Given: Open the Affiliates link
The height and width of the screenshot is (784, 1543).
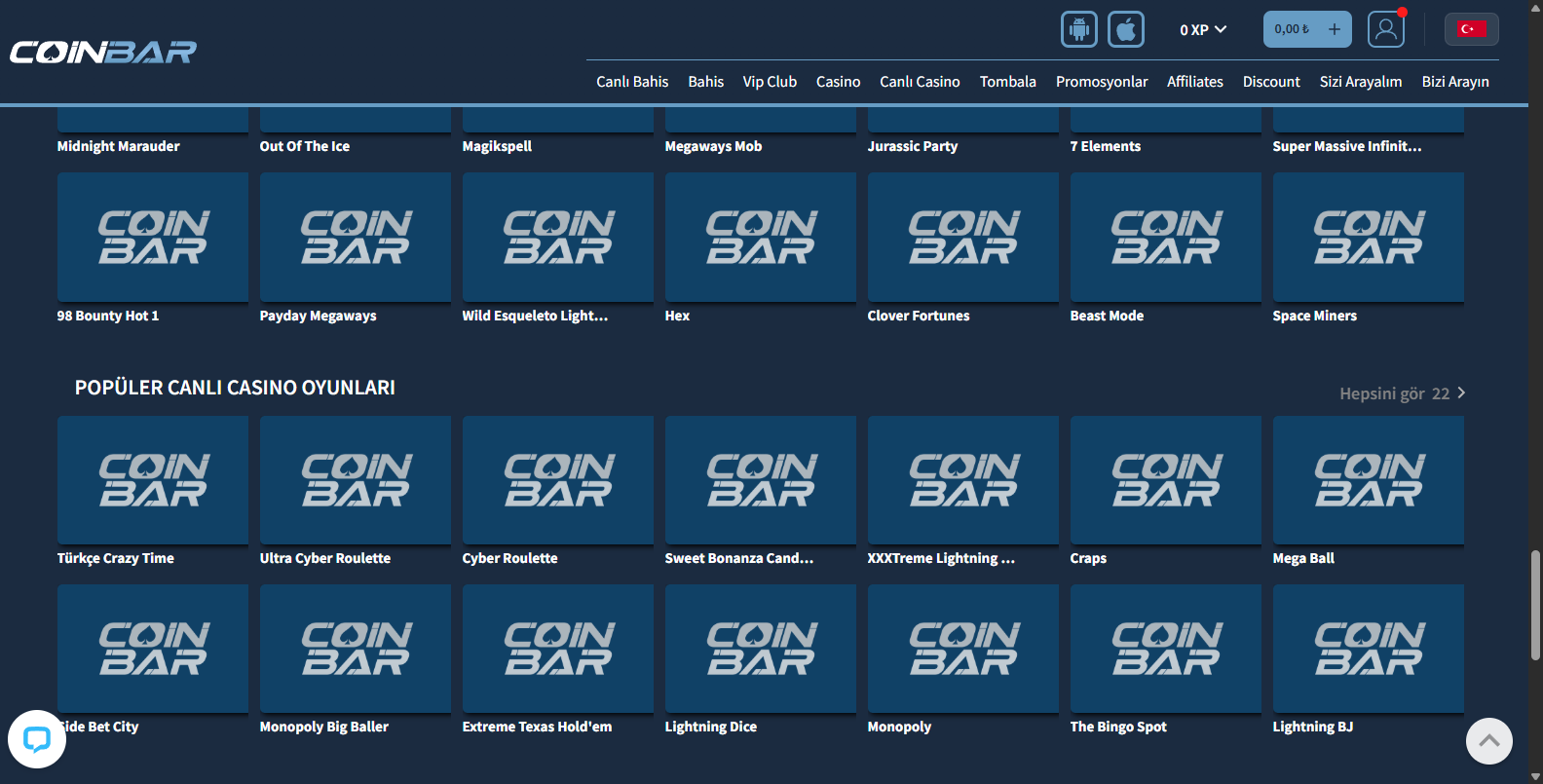Looking at the screenshot, I should 1195,82.
